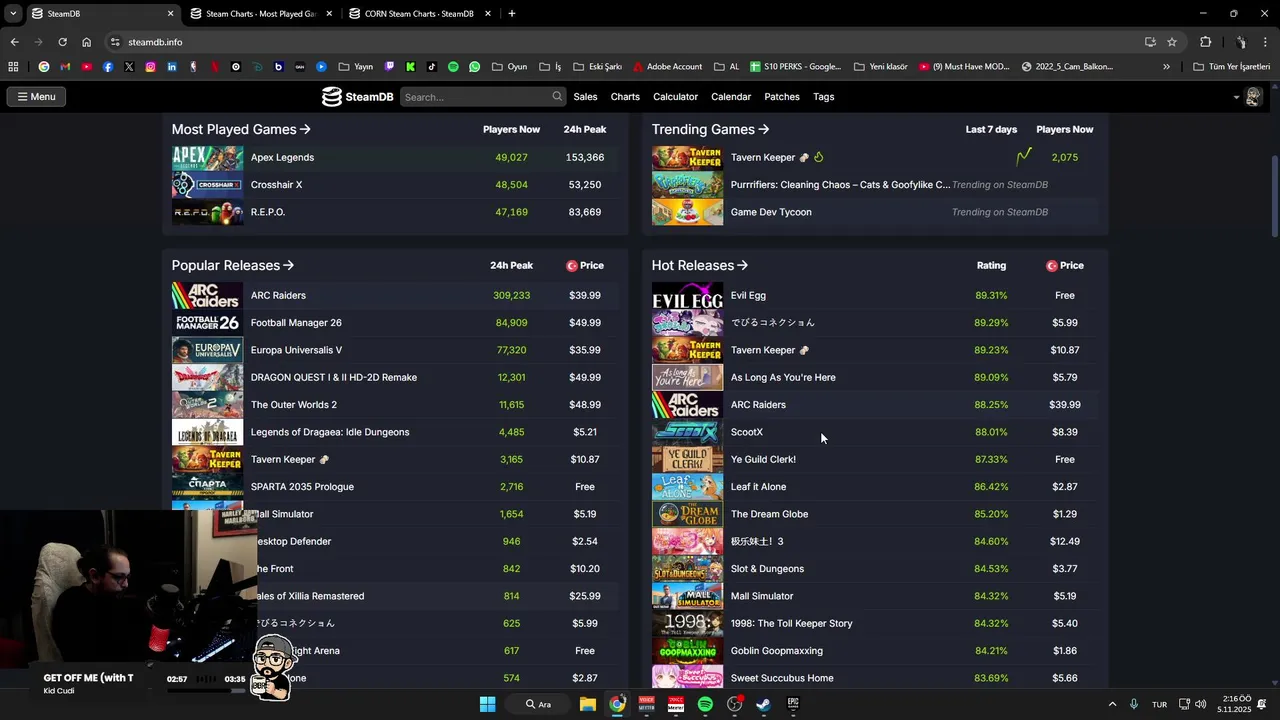Open Spotify from the taskbar

(705, 704)
